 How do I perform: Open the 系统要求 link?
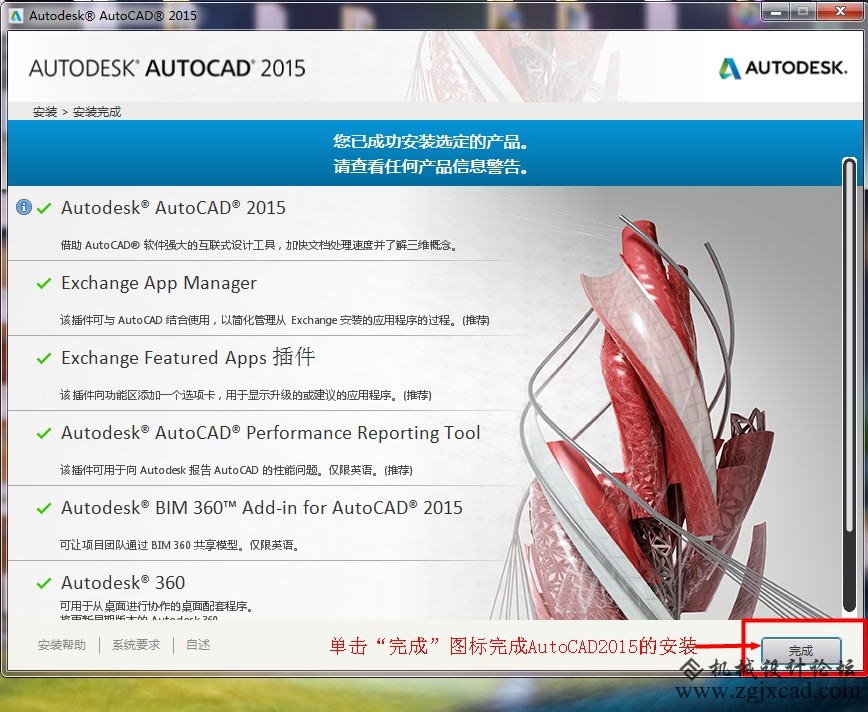point(136,645)
